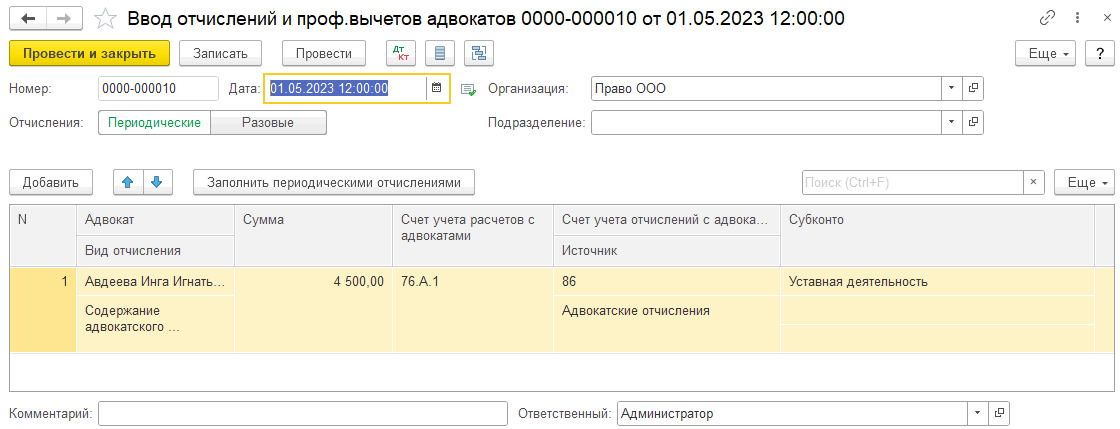Move row up with blue arrow
The width and height of the screenshot is (1120, 429).
coord(128,182)
